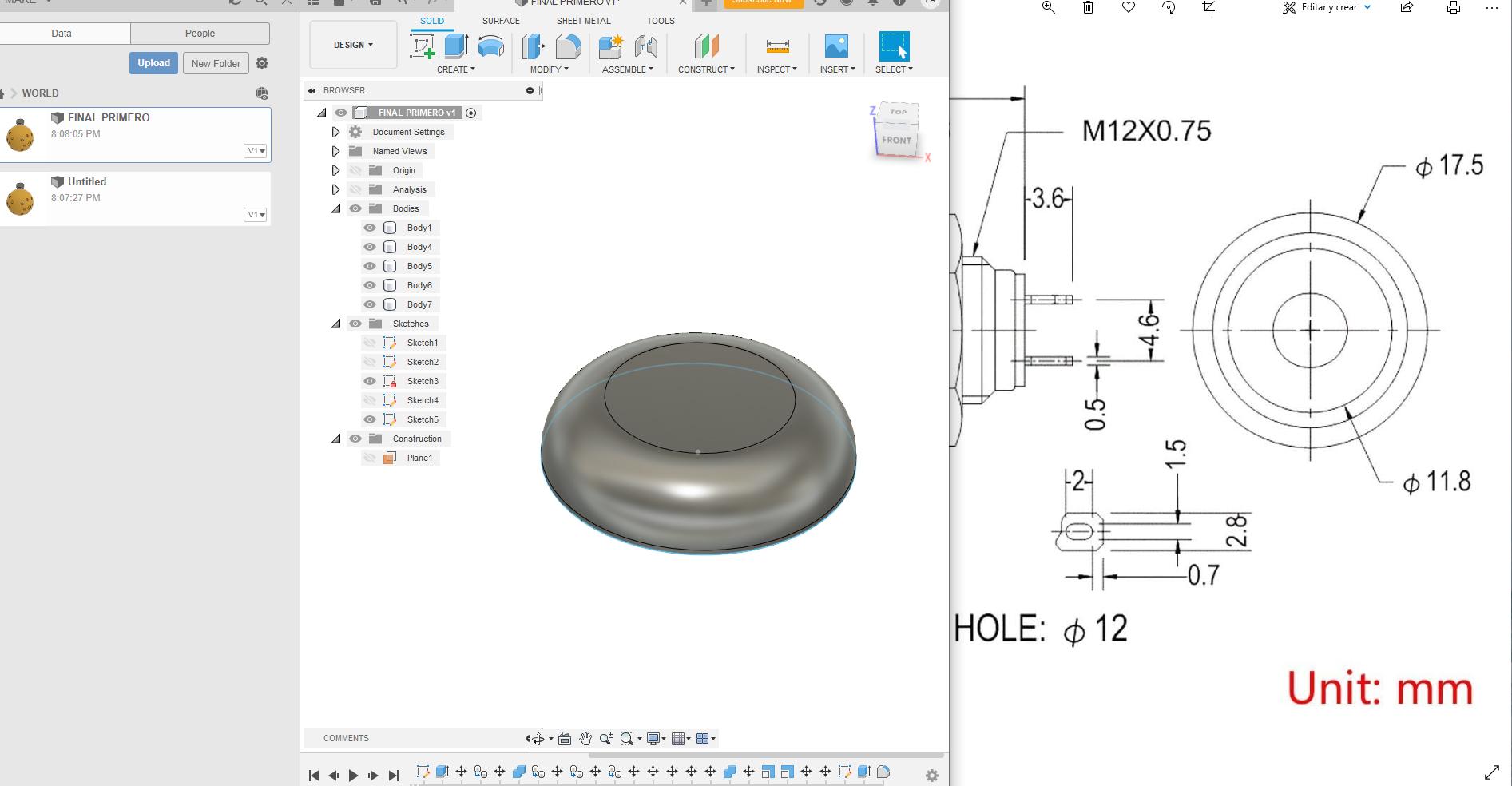This screenshot has width=1512, height=786.
Task: Select the Pan hand tool
Action: click(585, 739)
